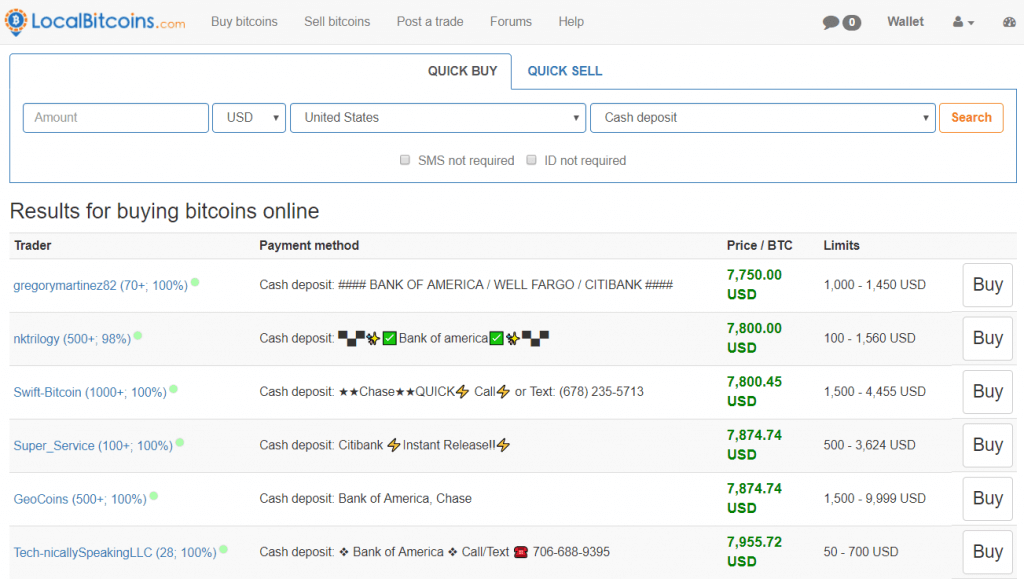The image size is (1024, 579).
Task: Click the Trader column header
Action: (33, 245)
